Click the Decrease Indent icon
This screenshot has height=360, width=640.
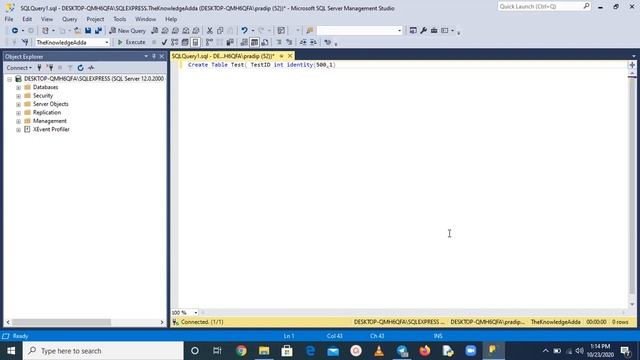point(303,42)
